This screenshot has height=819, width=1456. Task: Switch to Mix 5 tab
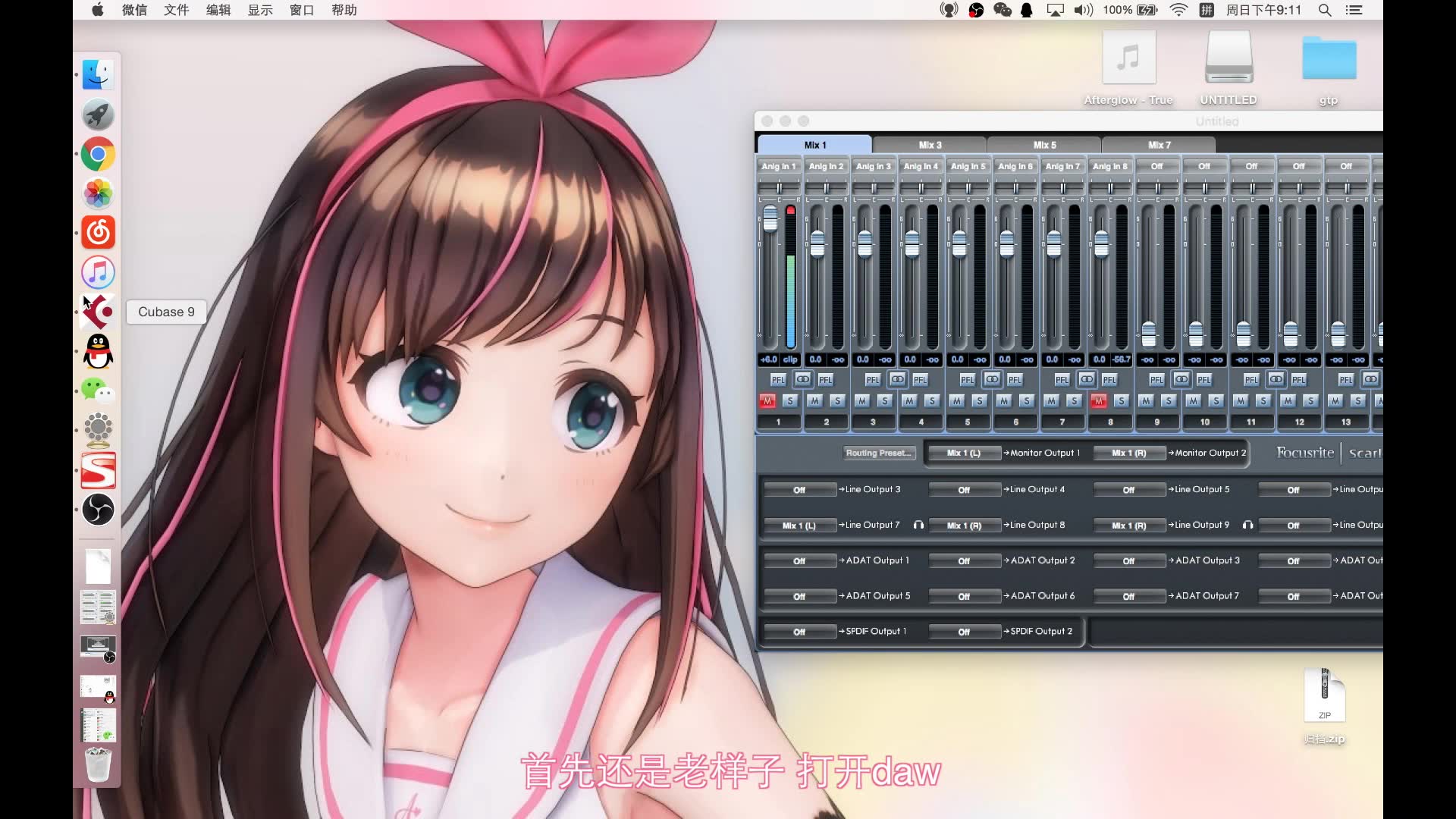click(x=1044, y=145)
